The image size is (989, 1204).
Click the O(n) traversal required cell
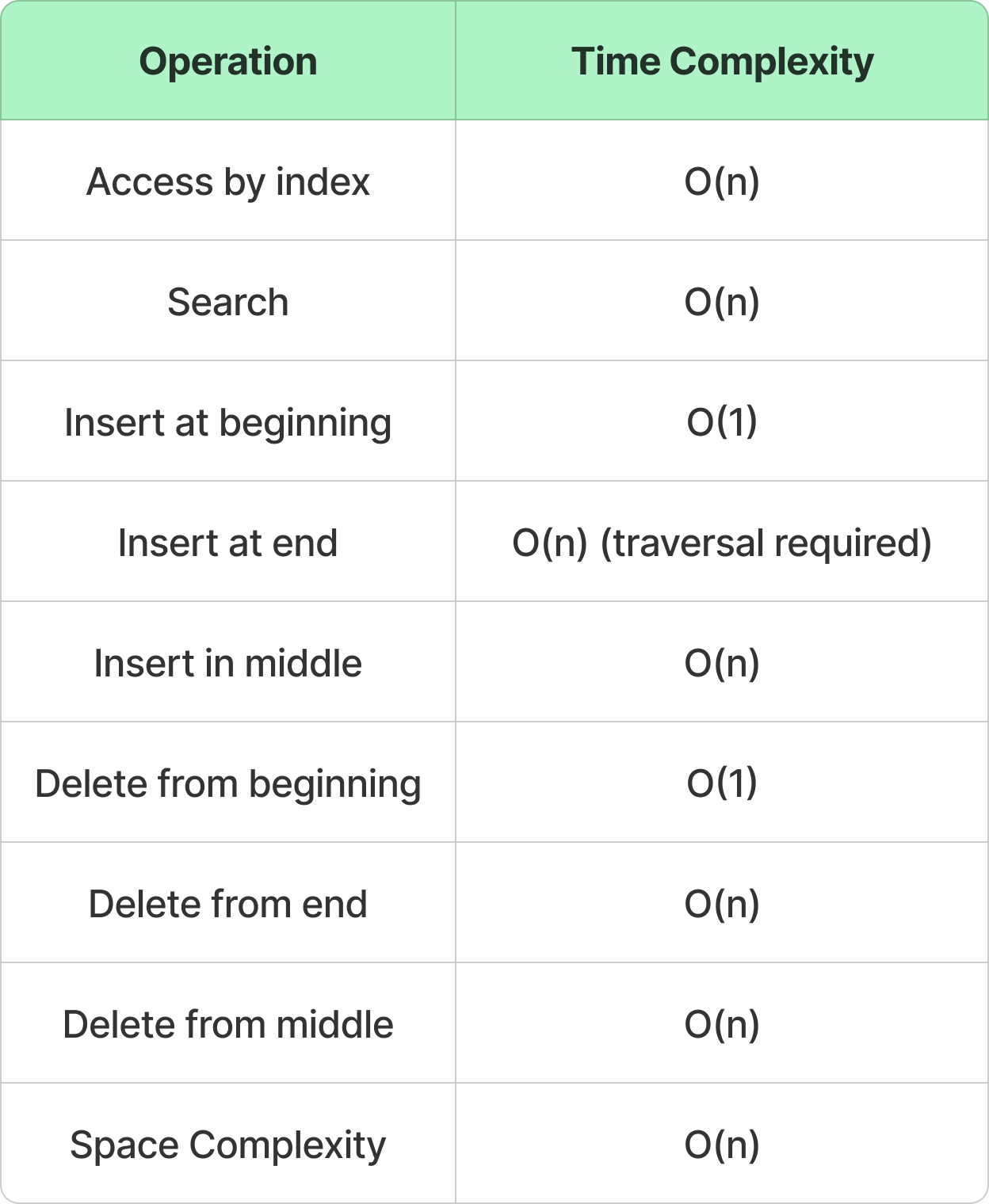tap(722, 543)
